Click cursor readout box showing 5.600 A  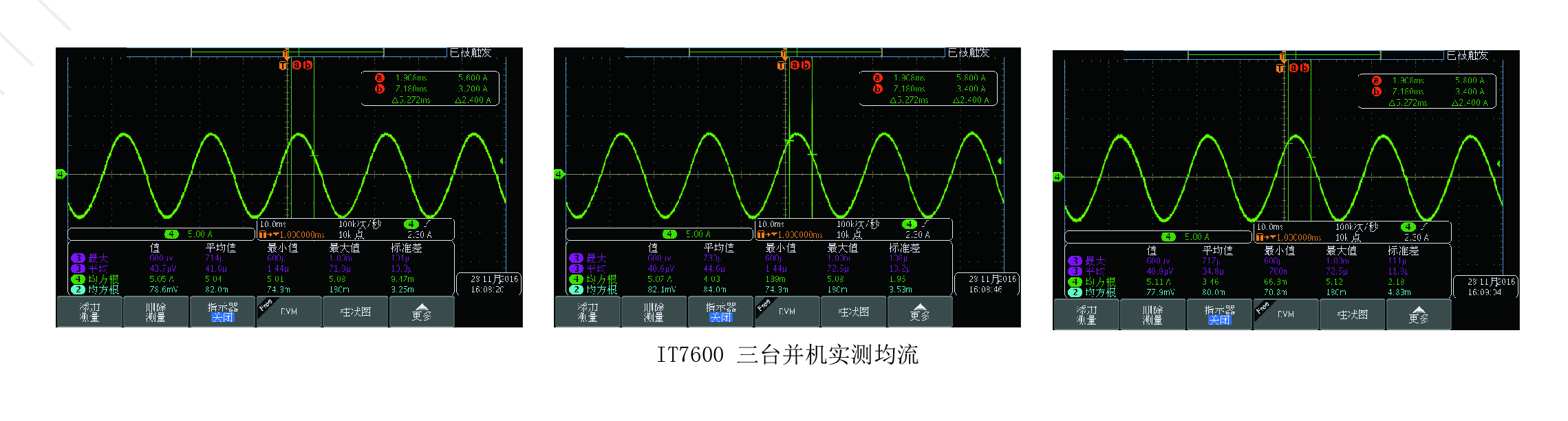tap(430, 89)
